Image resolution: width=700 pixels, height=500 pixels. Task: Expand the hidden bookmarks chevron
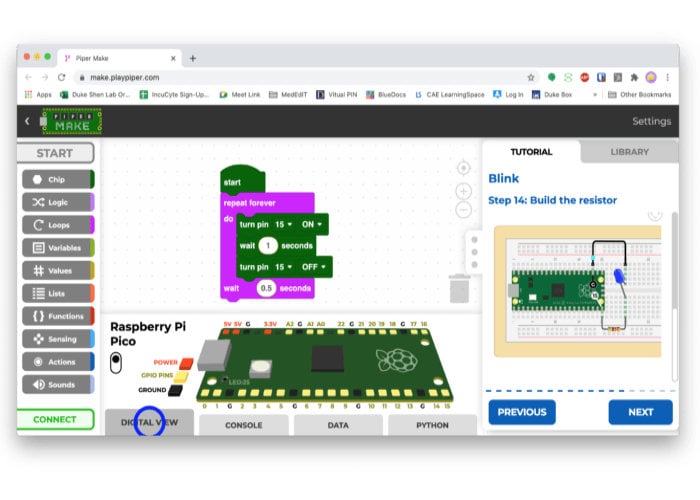pos(595,95)
